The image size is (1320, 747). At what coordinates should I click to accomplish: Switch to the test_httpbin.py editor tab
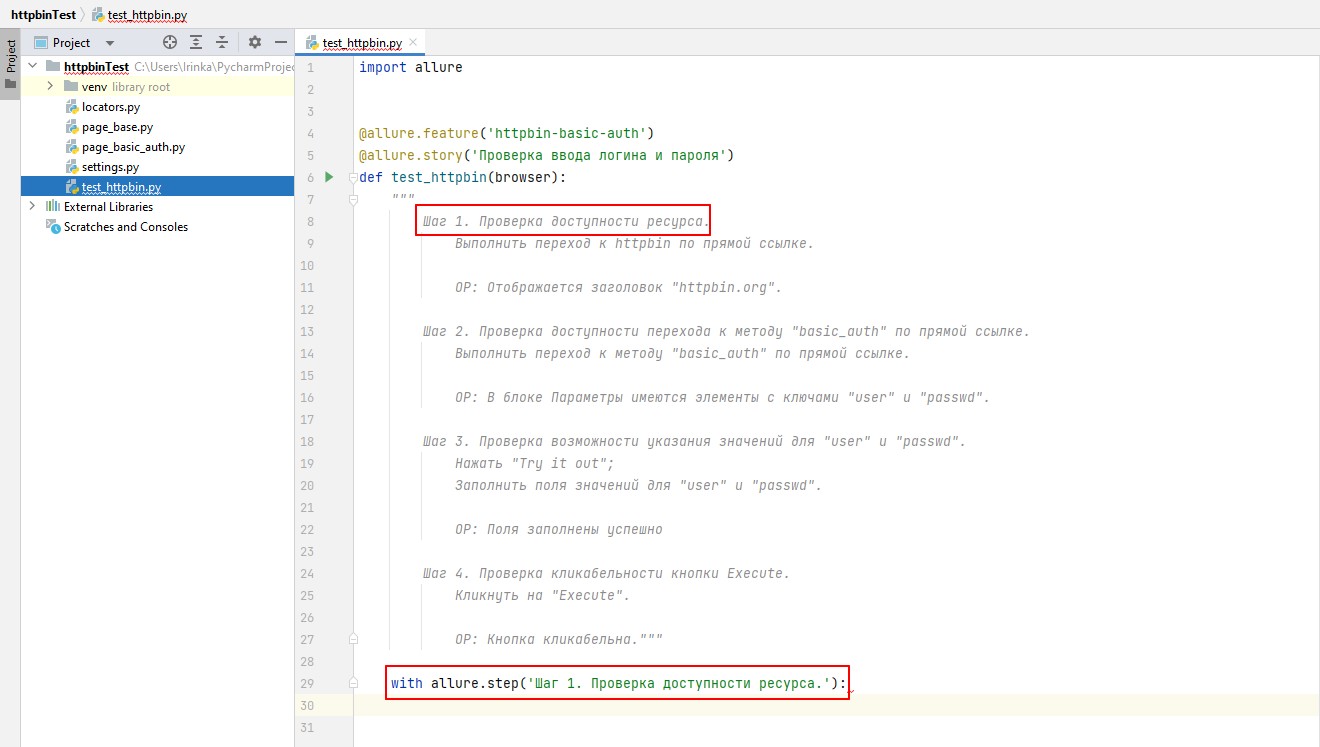click(x=361, y=43)
